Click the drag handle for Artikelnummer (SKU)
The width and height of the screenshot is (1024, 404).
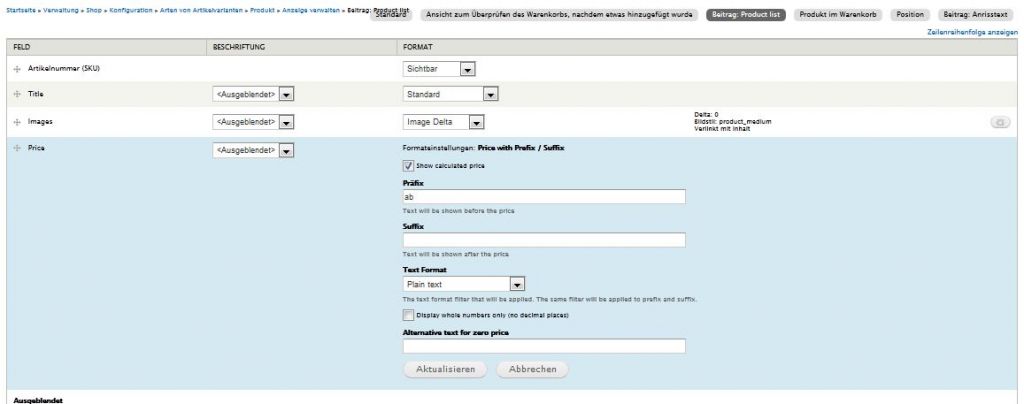click(x=17, y=68)
